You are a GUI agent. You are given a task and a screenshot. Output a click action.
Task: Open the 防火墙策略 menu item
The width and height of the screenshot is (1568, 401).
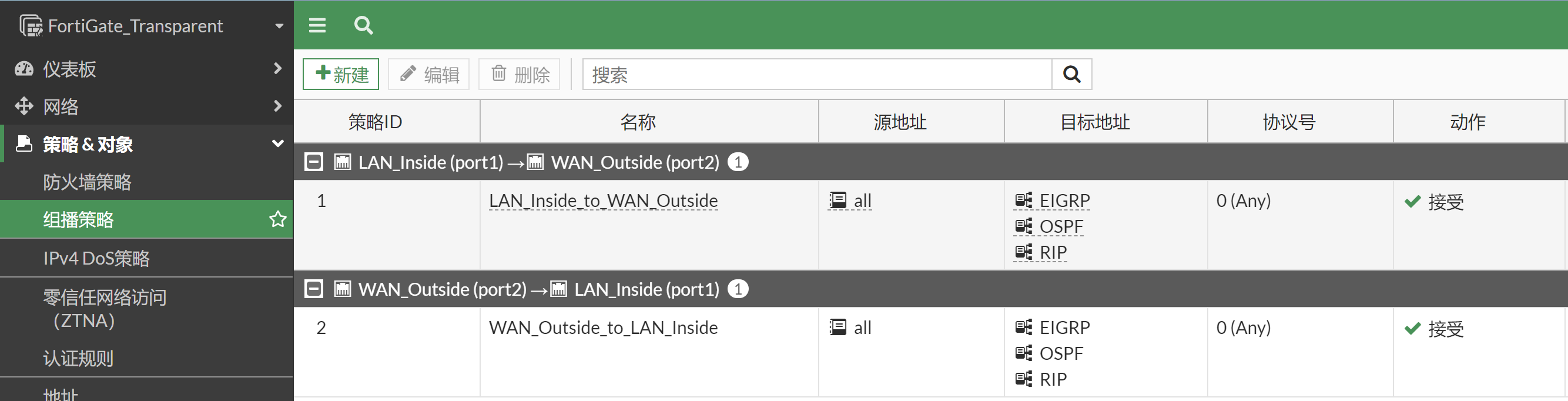tap(87, 182)
